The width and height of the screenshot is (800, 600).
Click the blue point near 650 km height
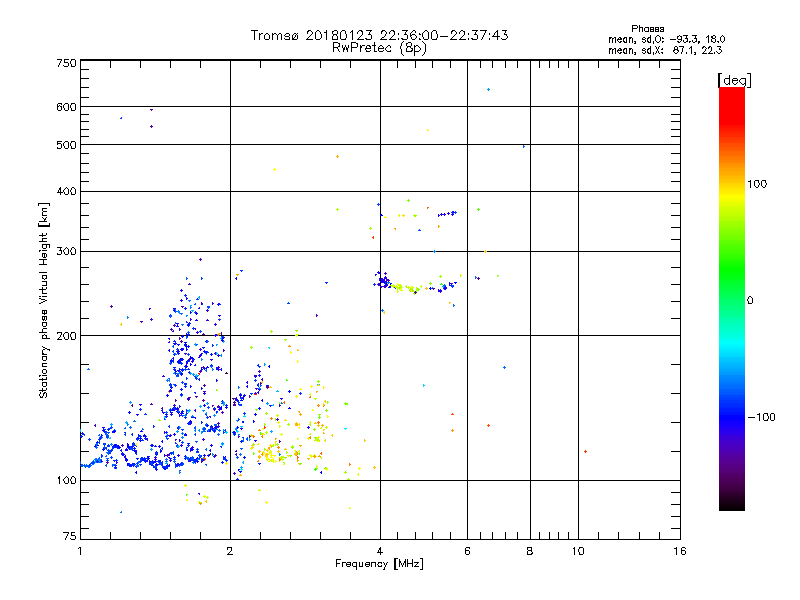488,90
